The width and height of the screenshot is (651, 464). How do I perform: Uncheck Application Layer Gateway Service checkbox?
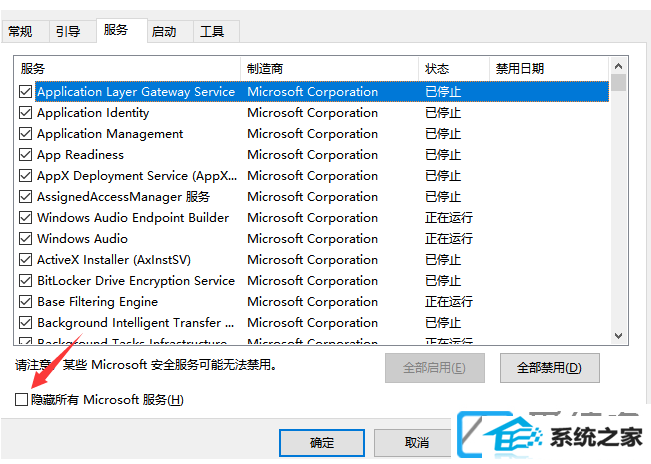[x=25, y=92]
